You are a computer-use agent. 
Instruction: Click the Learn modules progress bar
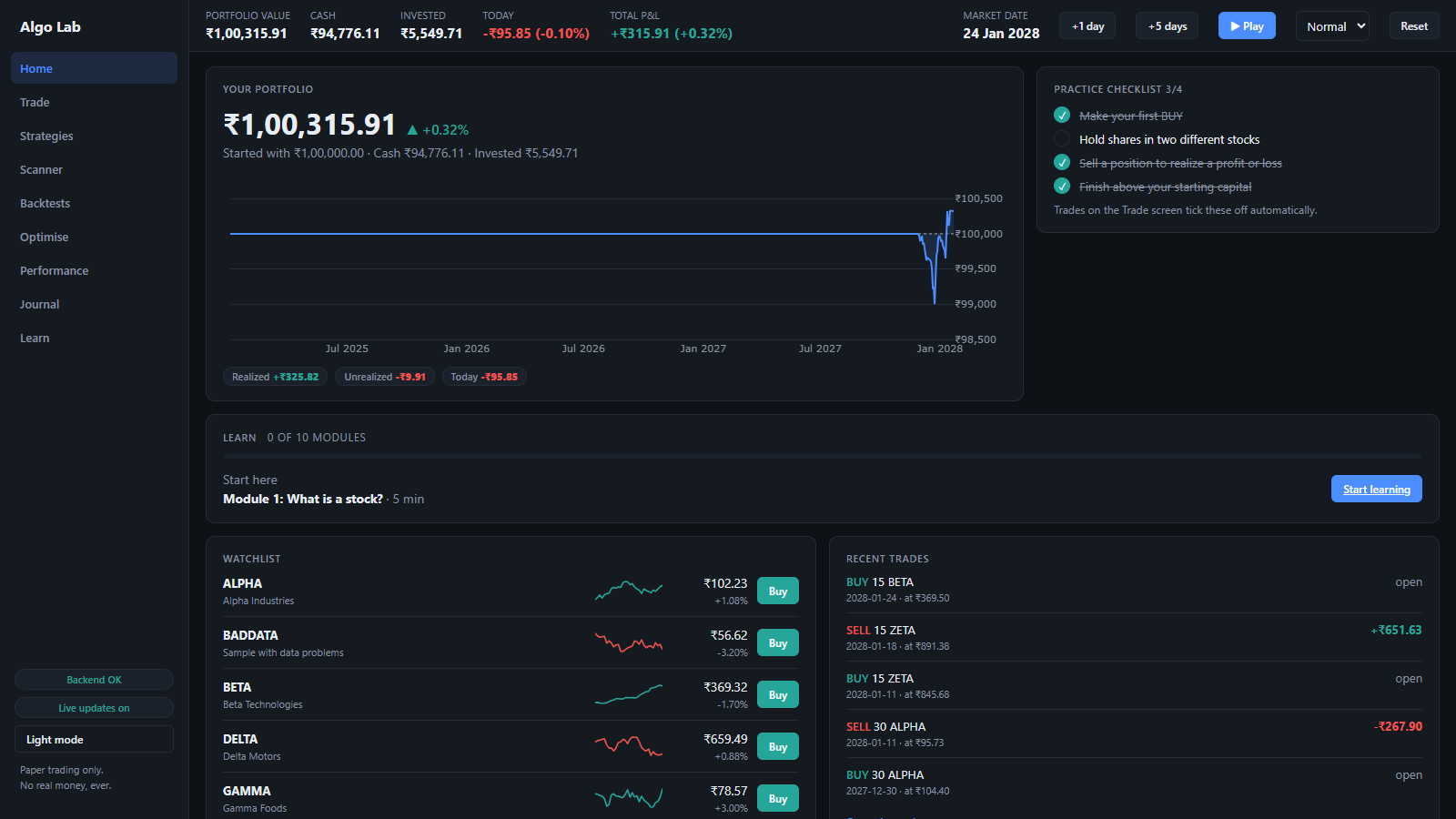tap(822, 456)
